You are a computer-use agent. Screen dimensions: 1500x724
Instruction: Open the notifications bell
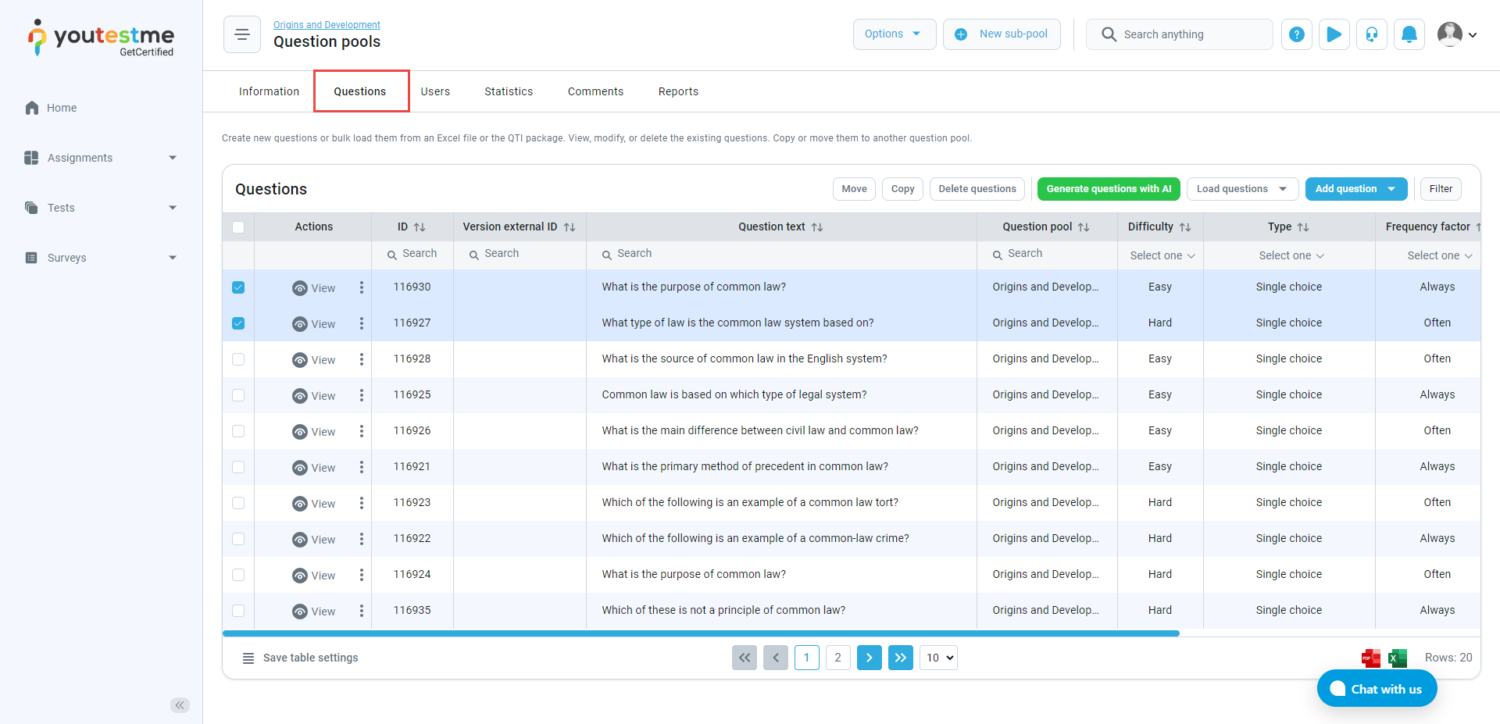1409,34
